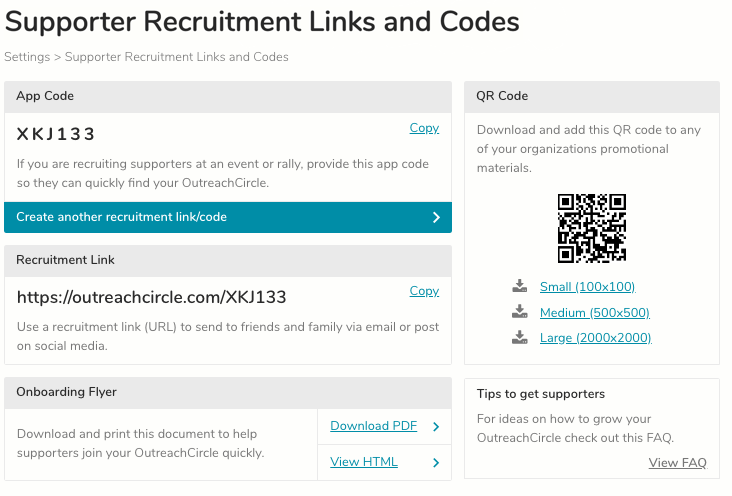The width and height of the screenshot is (732, 496).
Task: Open View HTML onboarding flyer link
Action: [364, 462]
